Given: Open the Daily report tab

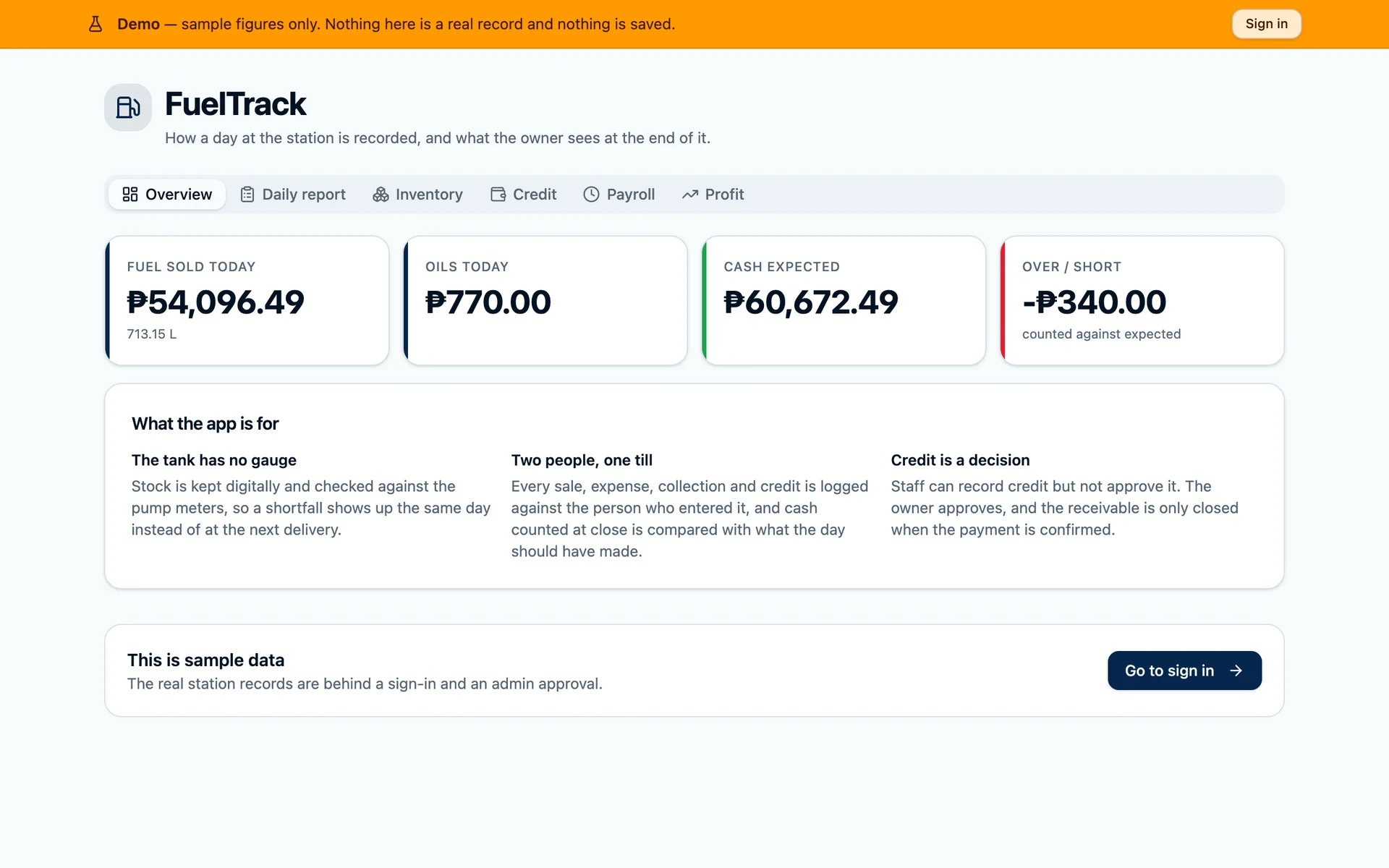Looking at the screenshot, I should (x=293, y=195).
